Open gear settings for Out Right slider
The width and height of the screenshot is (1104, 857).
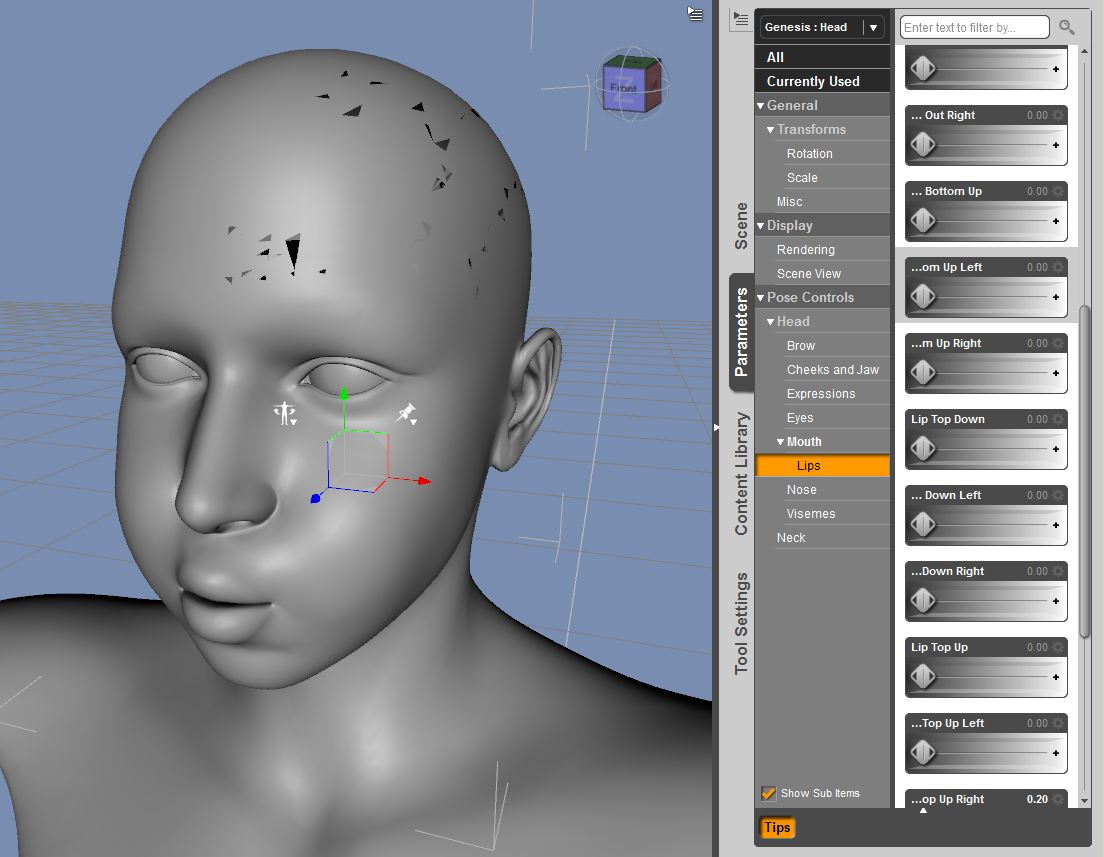tap(1058, 115)
